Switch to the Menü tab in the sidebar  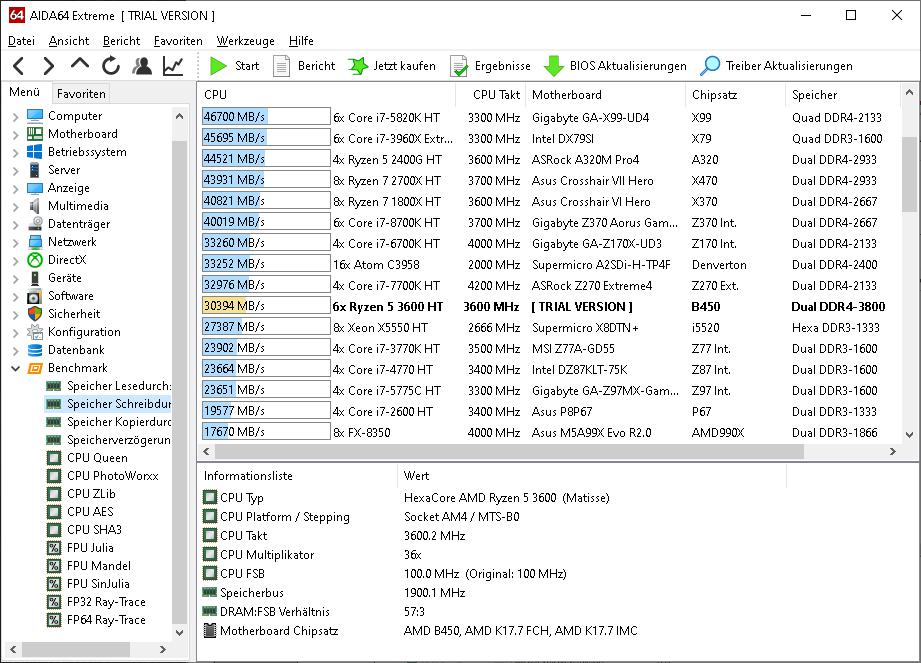[25, 92]
